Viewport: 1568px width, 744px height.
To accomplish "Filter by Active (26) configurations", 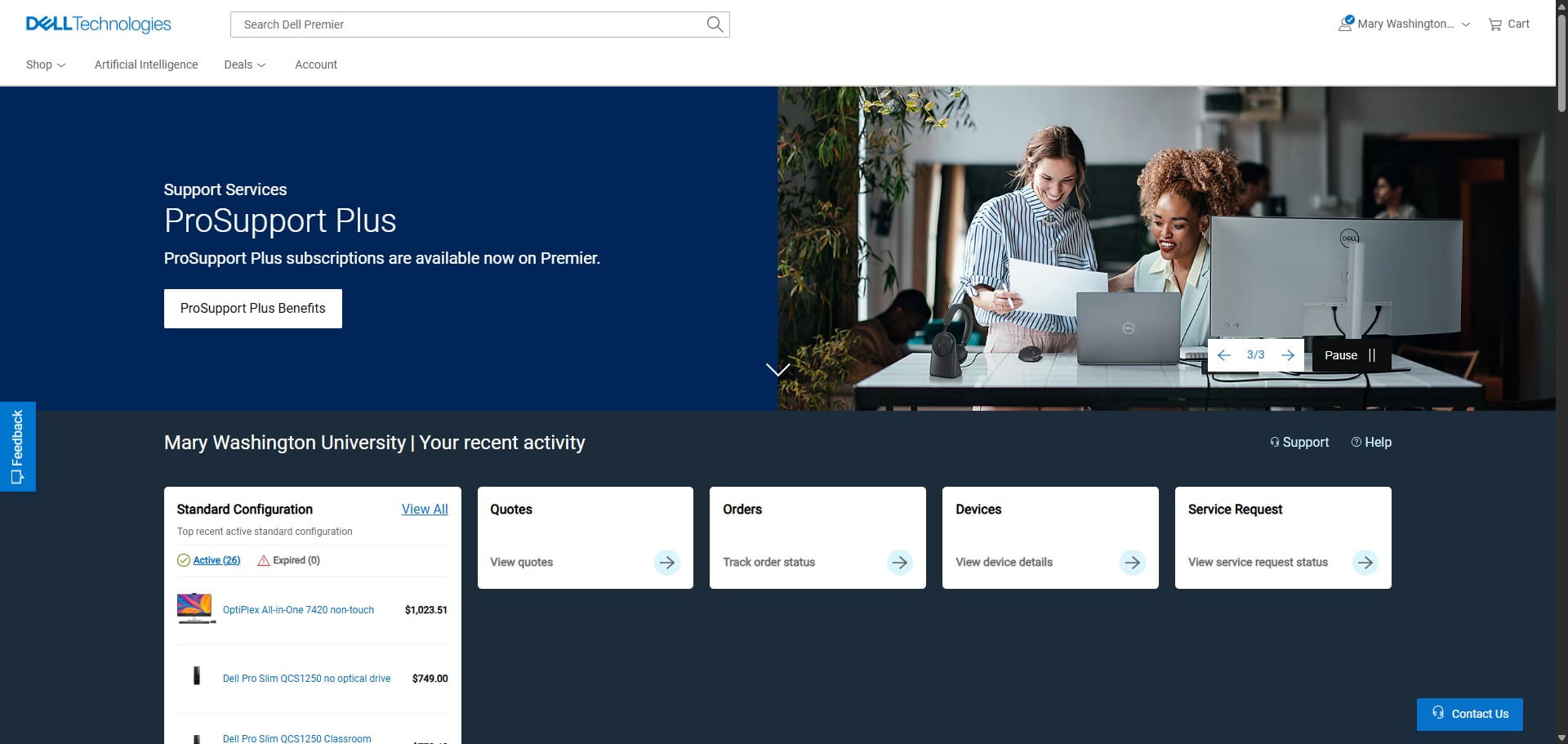I will click(216, 560).
